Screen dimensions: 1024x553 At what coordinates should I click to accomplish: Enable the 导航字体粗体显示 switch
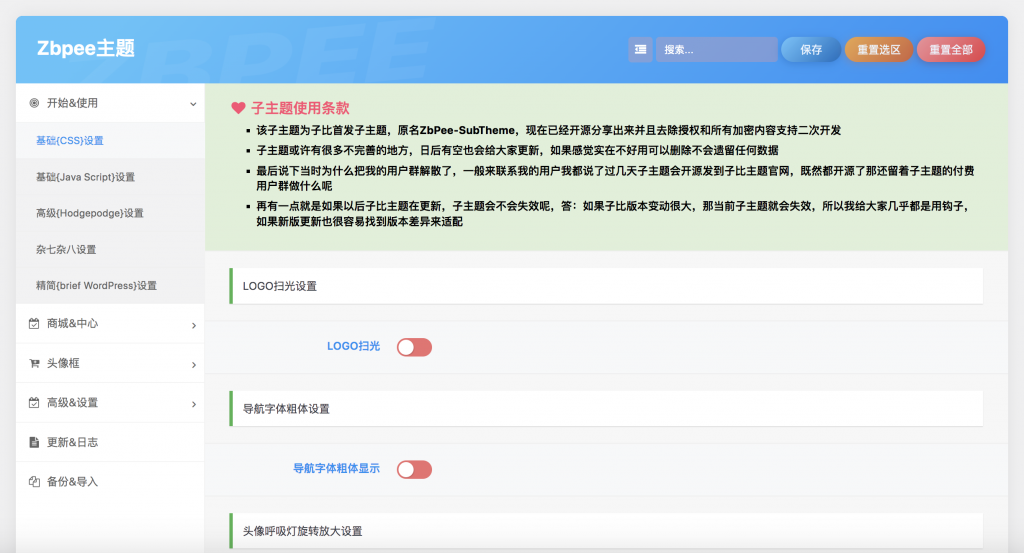pyautogui.click(x=414, y=469)
